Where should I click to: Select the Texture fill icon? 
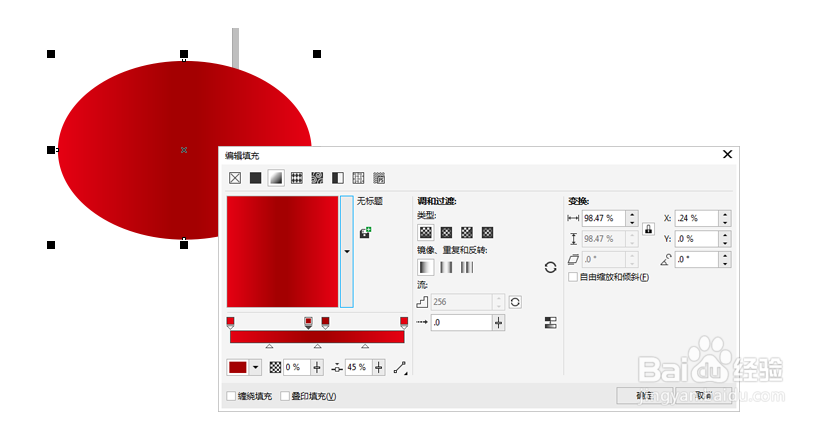359,178
